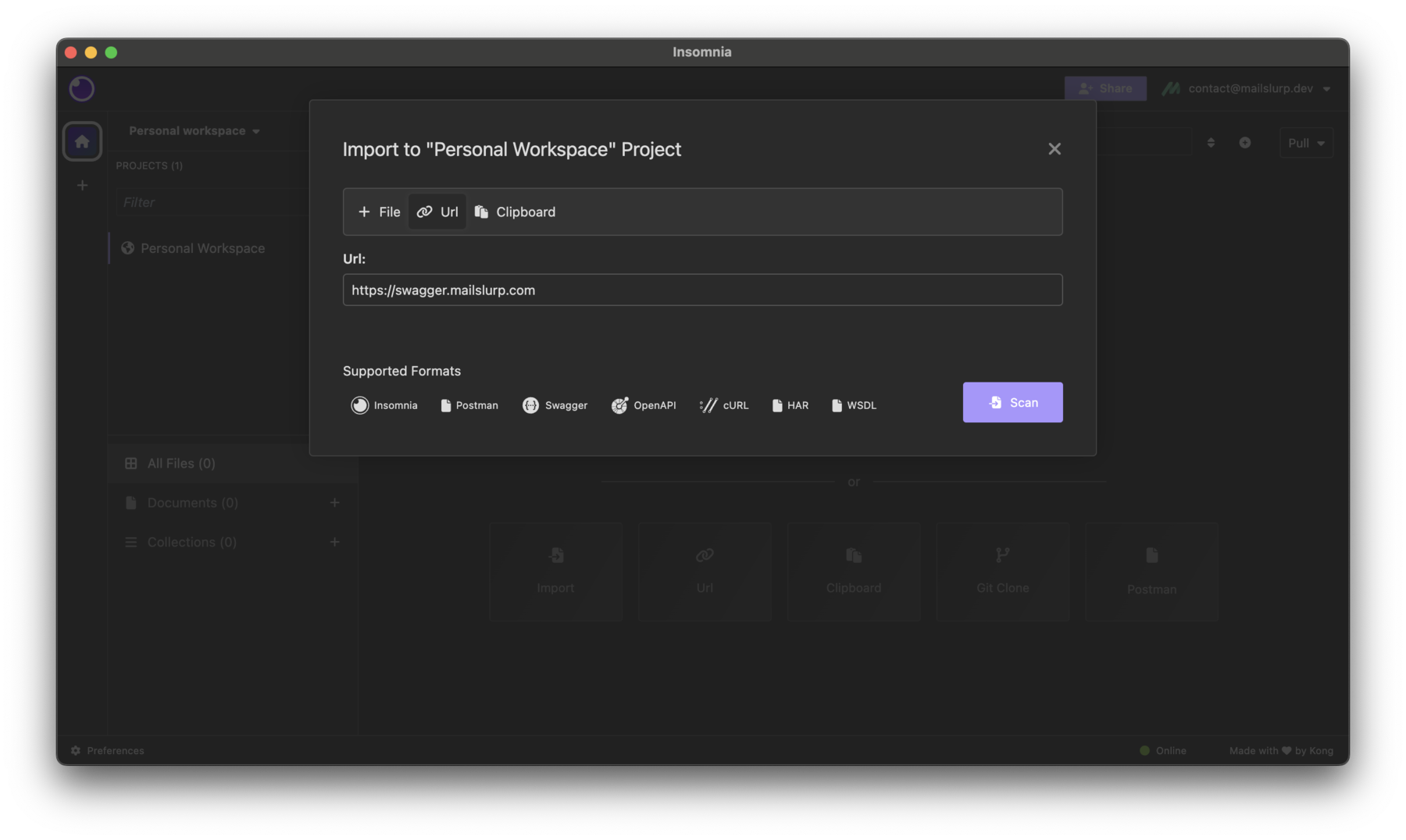Image resolution: width=1406 pixels, height=840 pixels.
Task: Add a new collection with plus icon
Action: coord(334,542)
